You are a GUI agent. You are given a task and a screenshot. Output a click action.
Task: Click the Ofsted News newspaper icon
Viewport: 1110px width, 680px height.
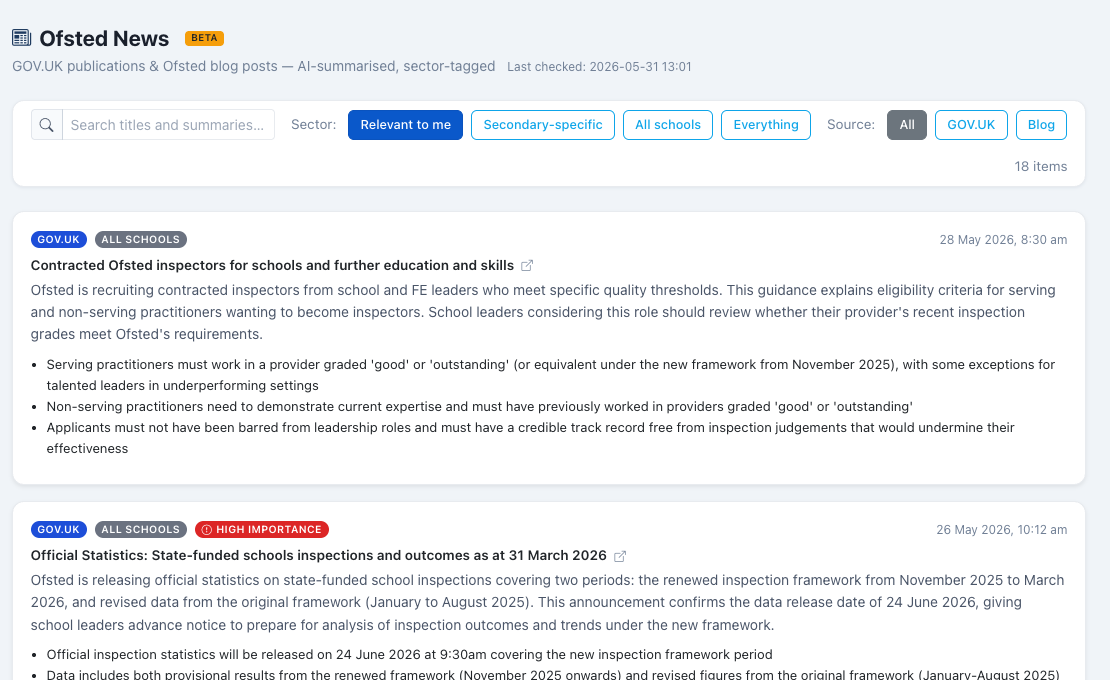[22, 38]
